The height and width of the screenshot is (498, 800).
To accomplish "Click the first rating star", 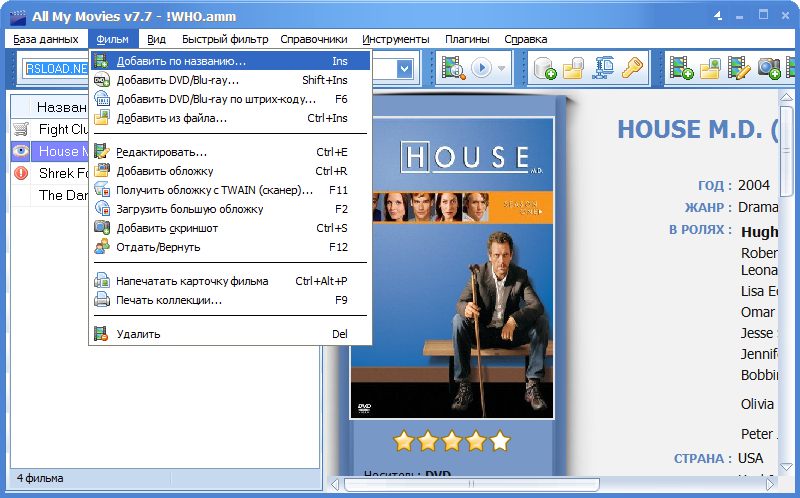I will (404, 440).
